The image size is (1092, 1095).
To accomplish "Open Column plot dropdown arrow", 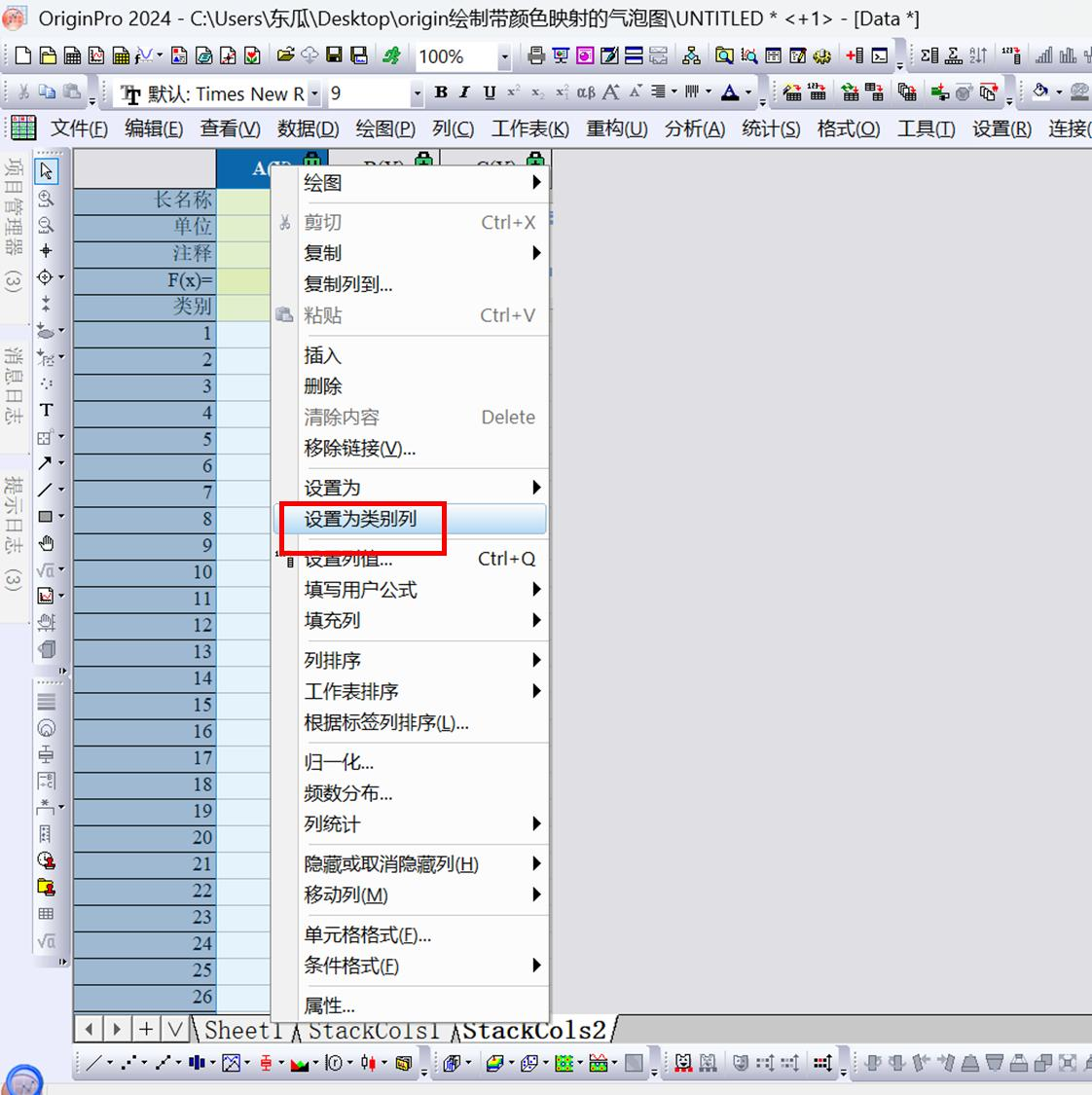I will pyautogui.click(x=211, y=1063).
